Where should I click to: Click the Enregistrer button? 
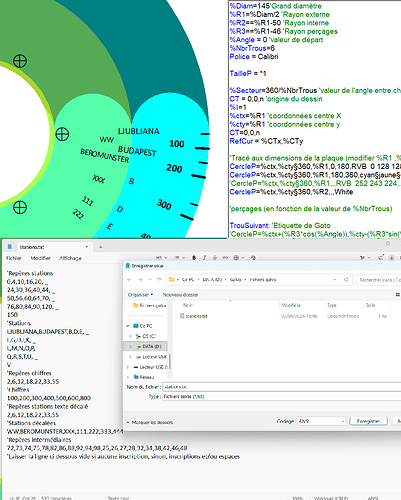tap(368, 421)
